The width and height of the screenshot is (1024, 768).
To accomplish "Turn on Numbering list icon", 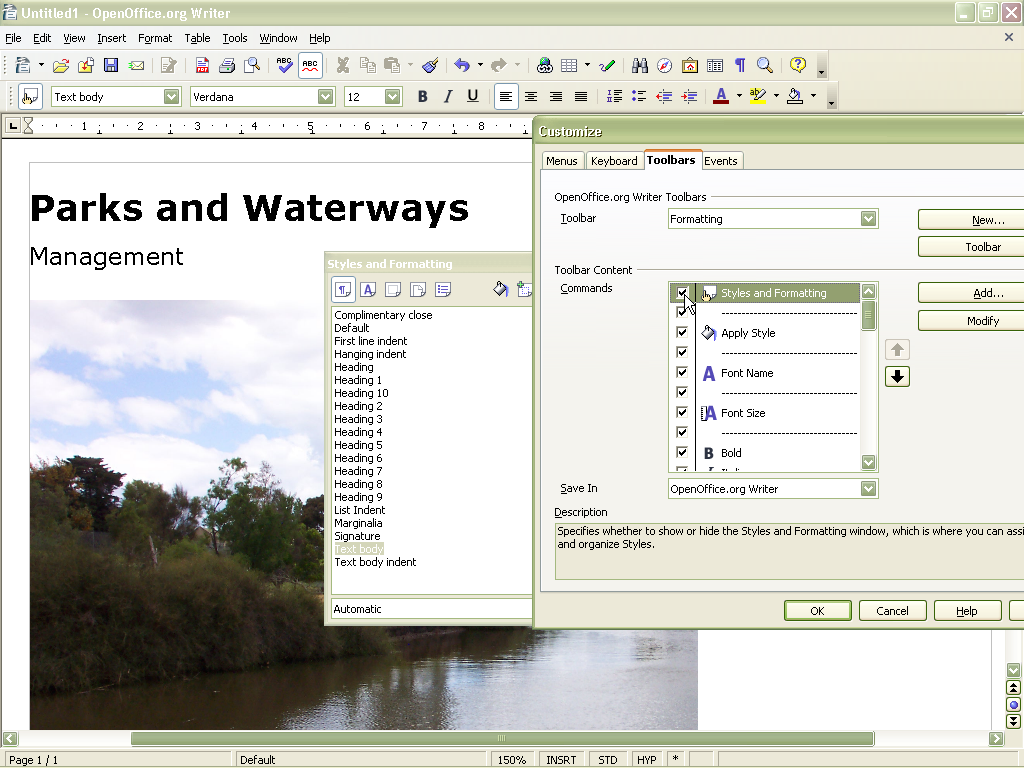I will (614, 97).
